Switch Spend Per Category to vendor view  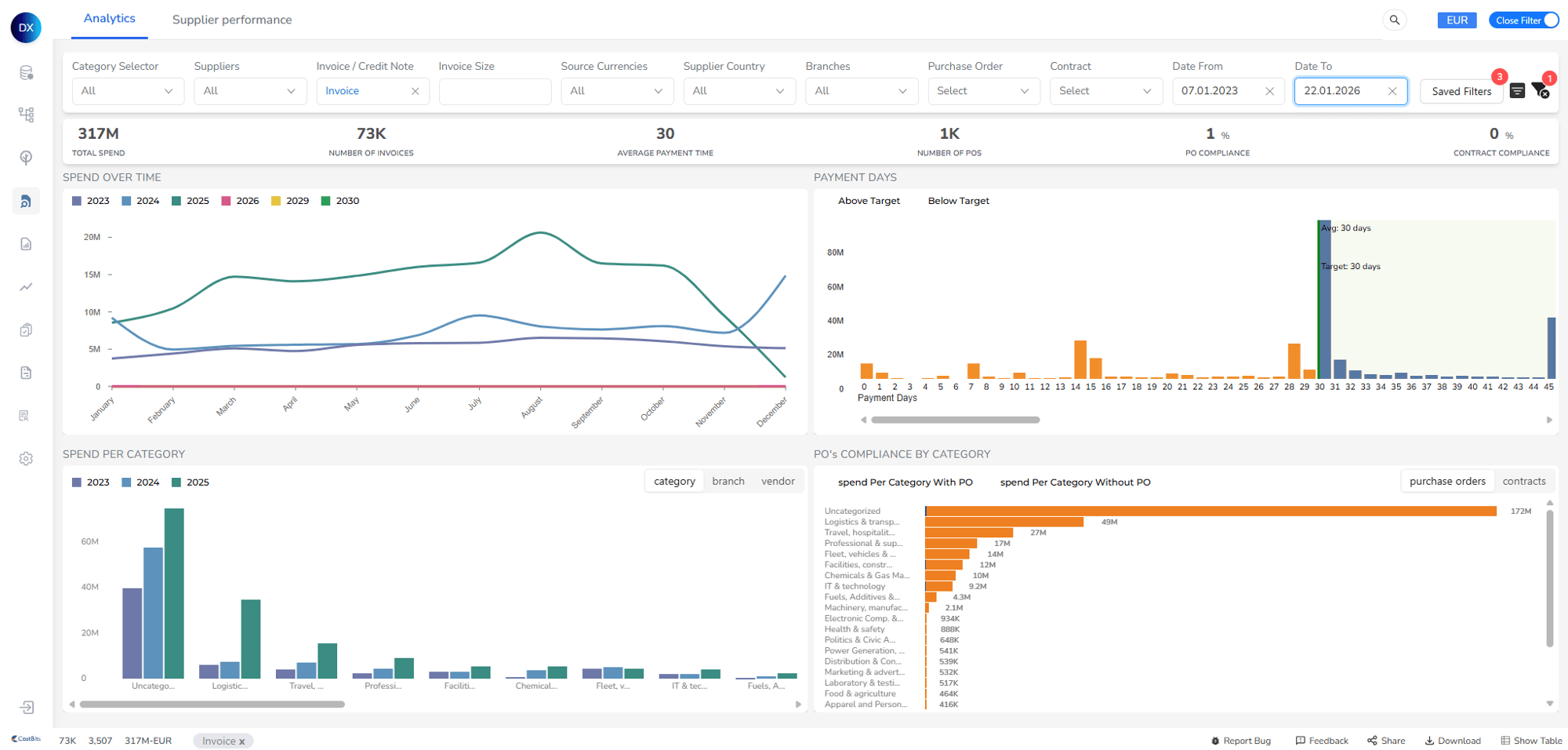pos(778,480)
